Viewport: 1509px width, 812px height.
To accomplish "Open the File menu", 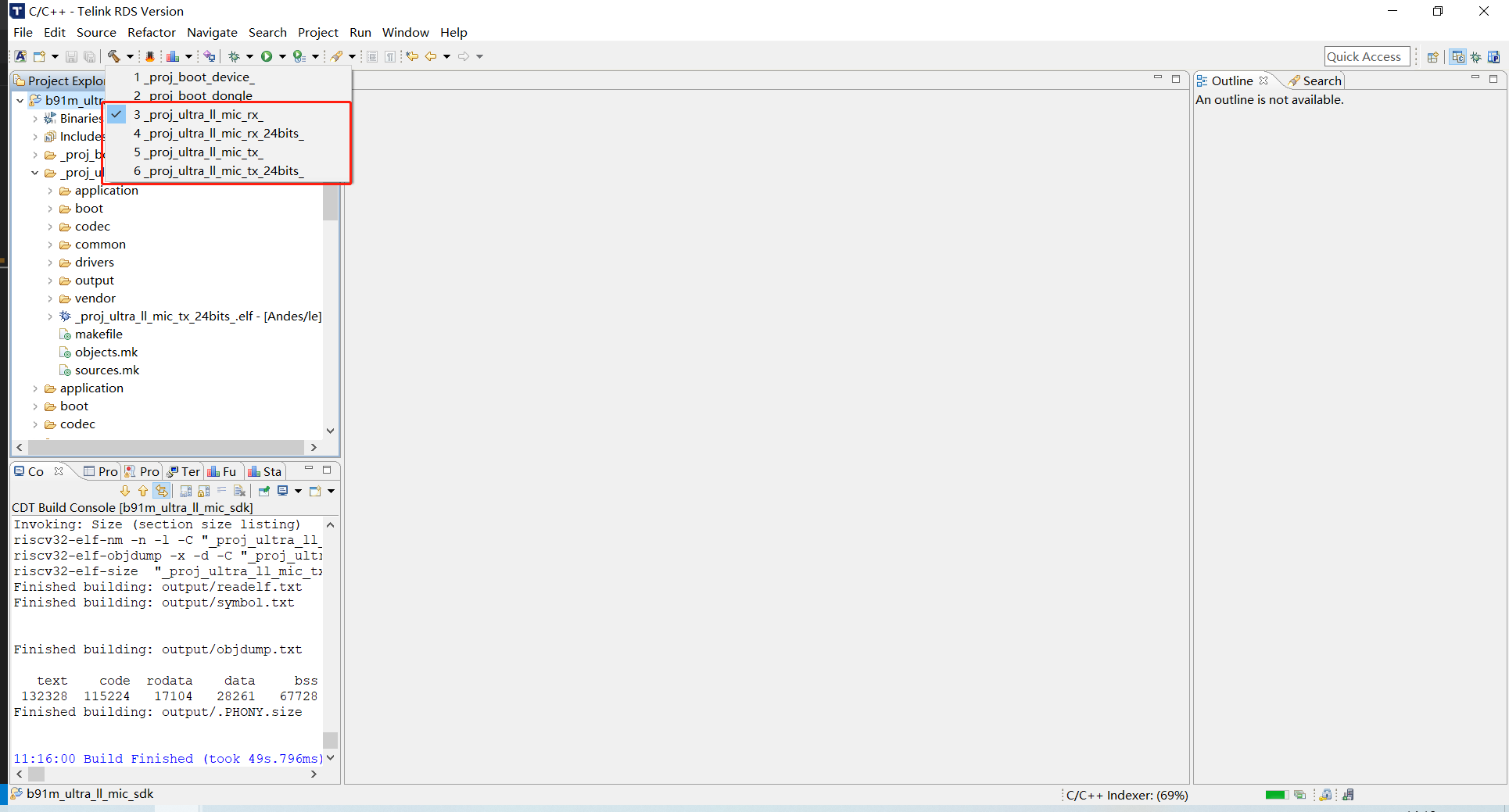I will pyautogui.click(x=23, y=32).
